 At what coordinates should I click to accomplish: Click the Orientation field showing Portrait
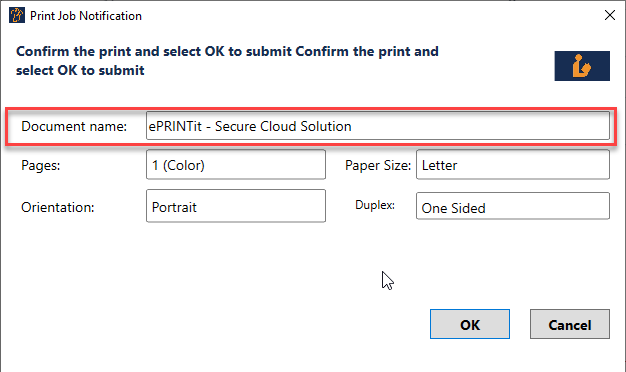(236, 206)
